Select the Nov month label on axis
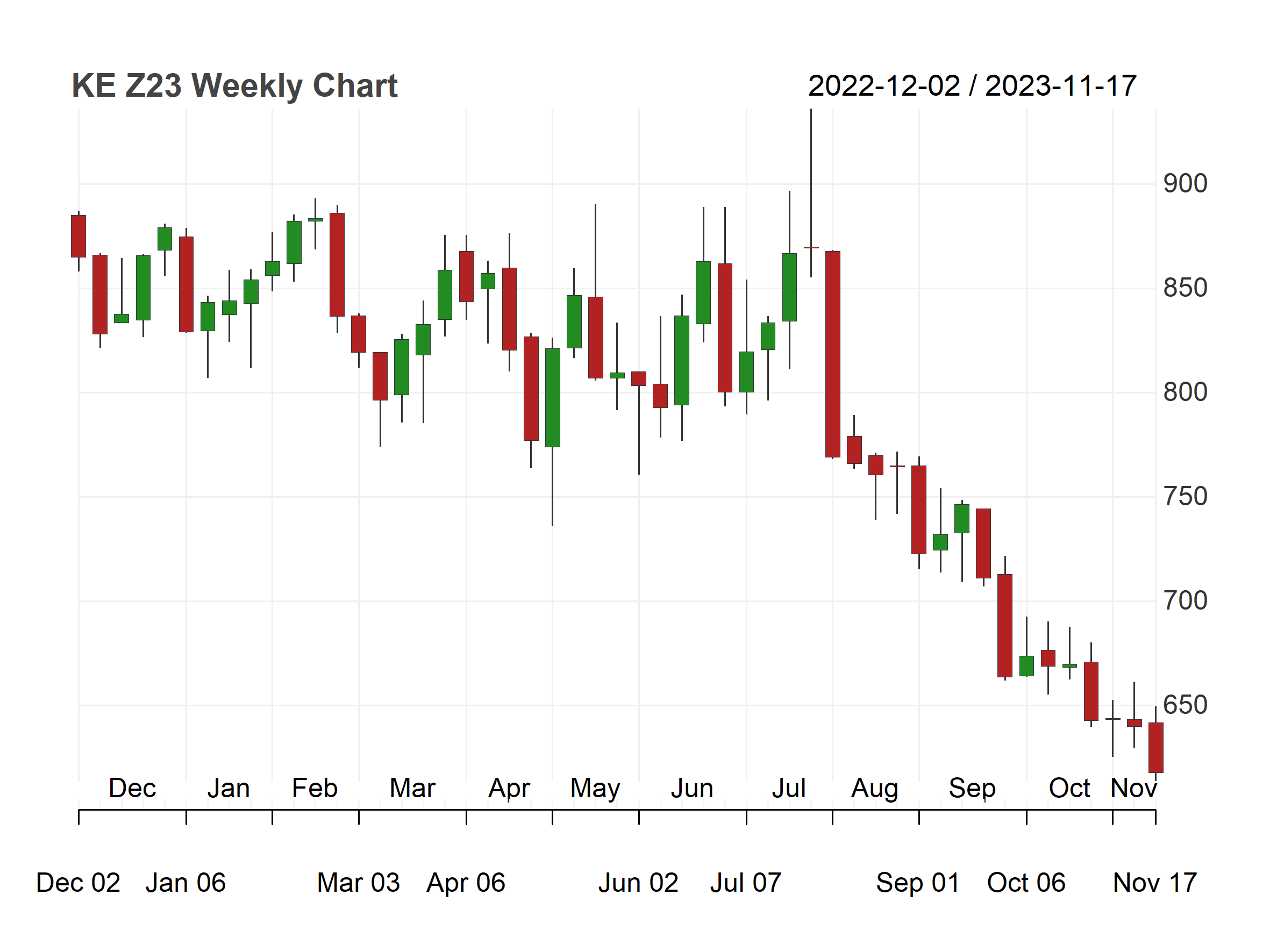Viewport: 1270px width, 952px height. click(x=1133, y=789)
